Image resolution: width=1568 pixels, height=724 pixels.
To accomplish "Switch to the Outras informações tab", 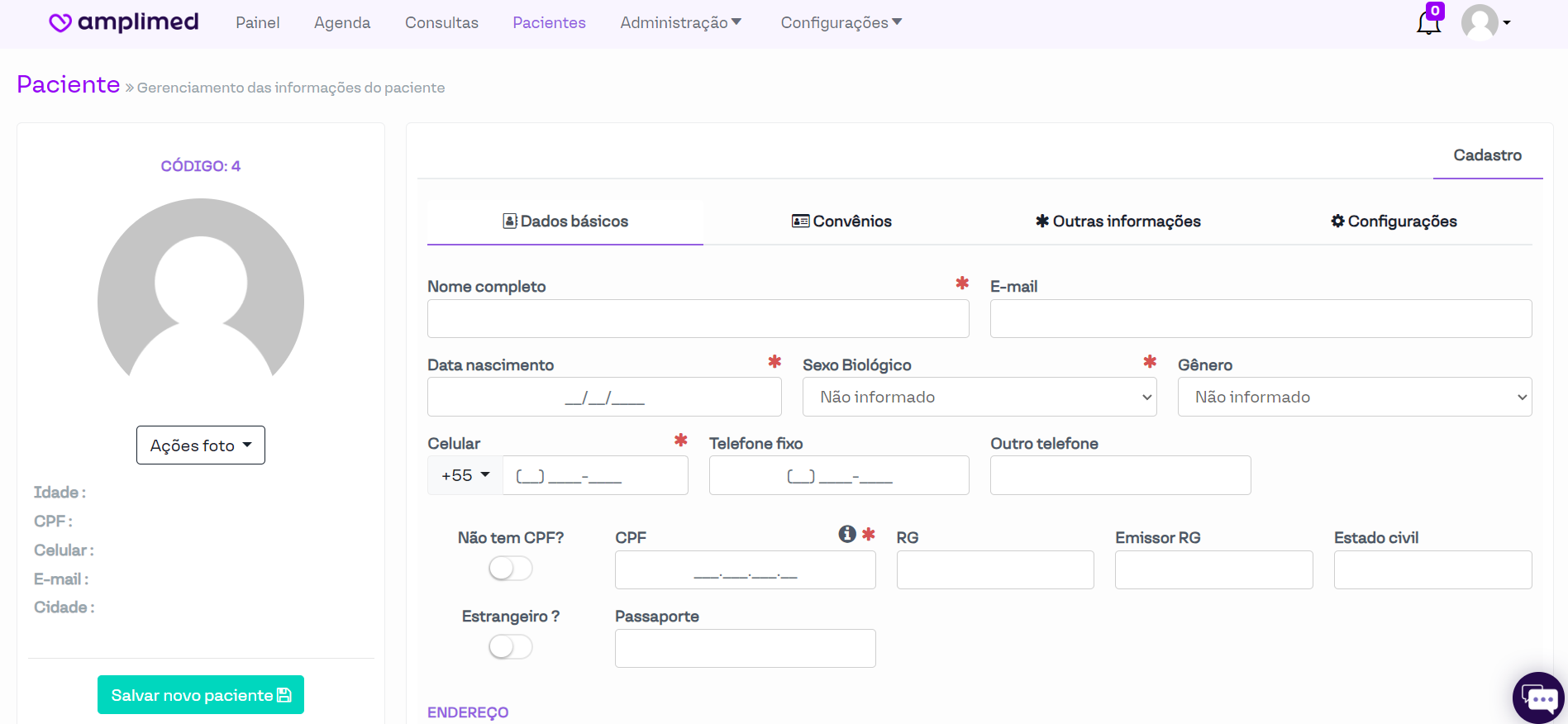I will [x=1118, y=221].
